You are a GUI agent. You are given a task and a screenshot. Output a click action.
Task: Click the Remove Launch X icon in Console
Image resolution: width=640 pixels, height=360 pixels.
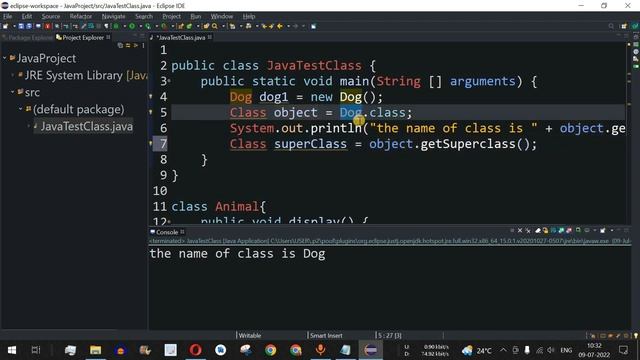(520, 231)
